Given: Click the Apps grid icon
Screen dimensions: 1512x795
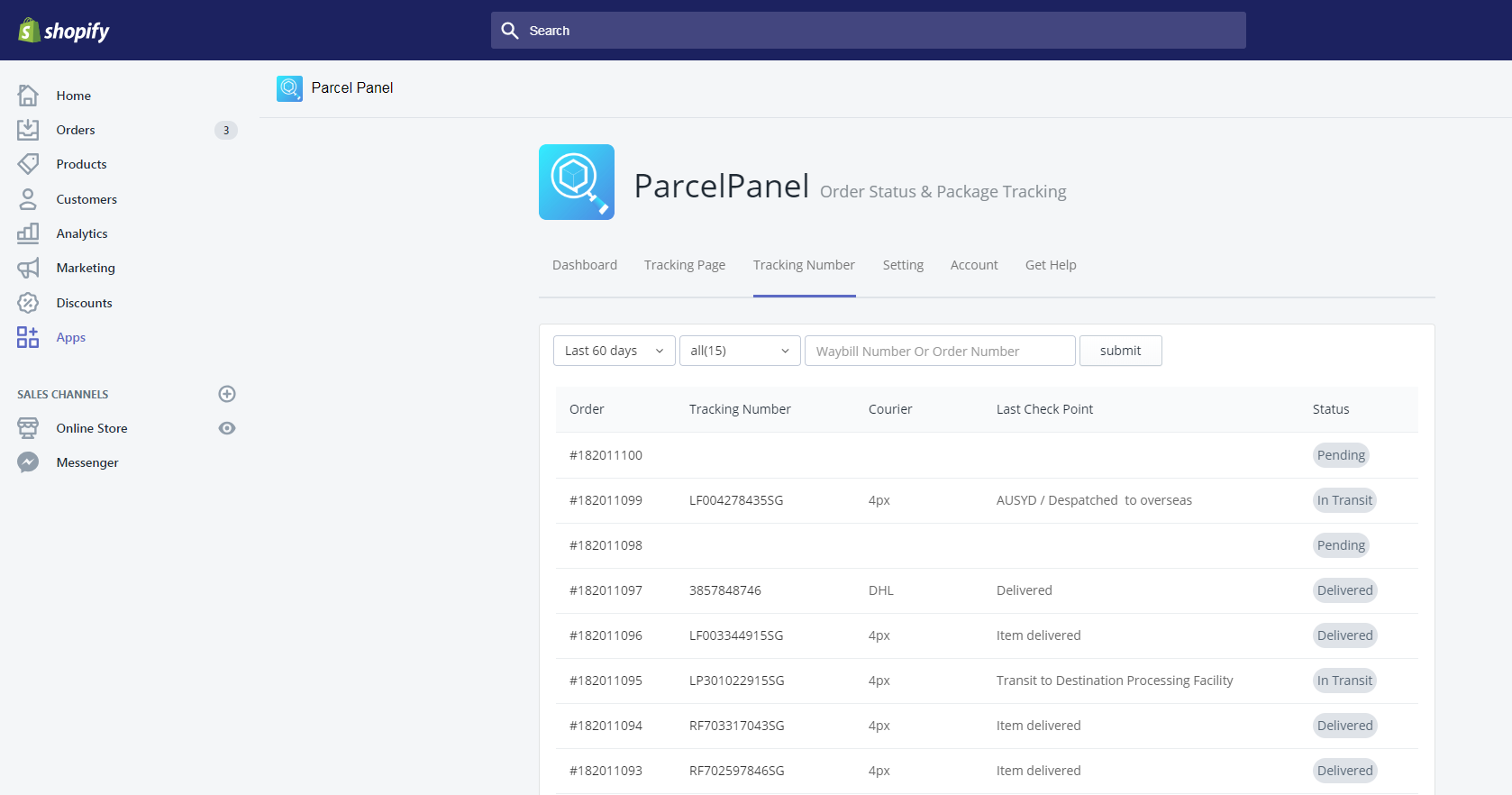Looking at the screenshot, I should click(x=28, y=337).
